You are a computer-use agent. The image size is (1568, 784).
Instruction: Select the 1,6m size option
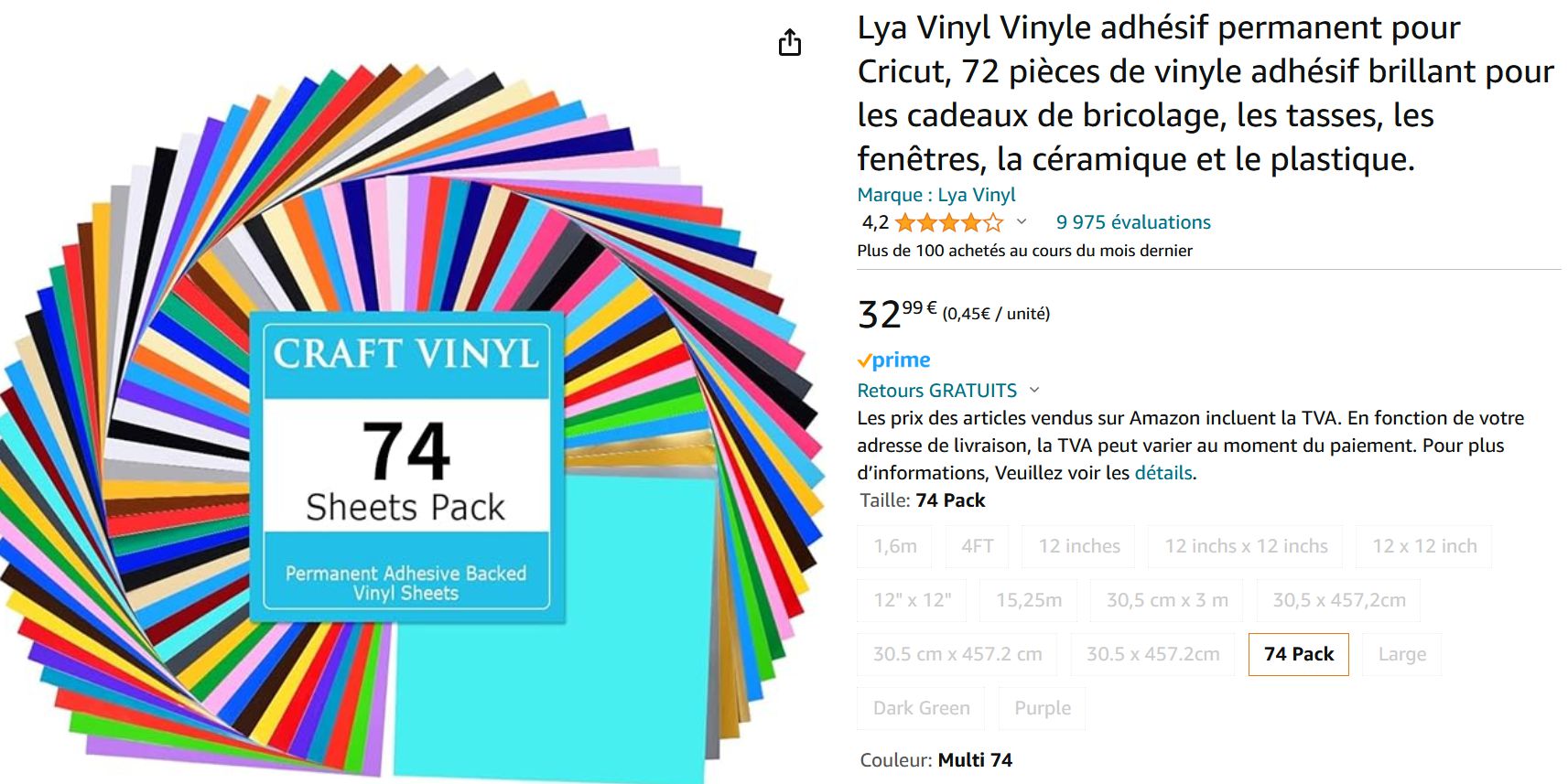(x=895, y=546)
